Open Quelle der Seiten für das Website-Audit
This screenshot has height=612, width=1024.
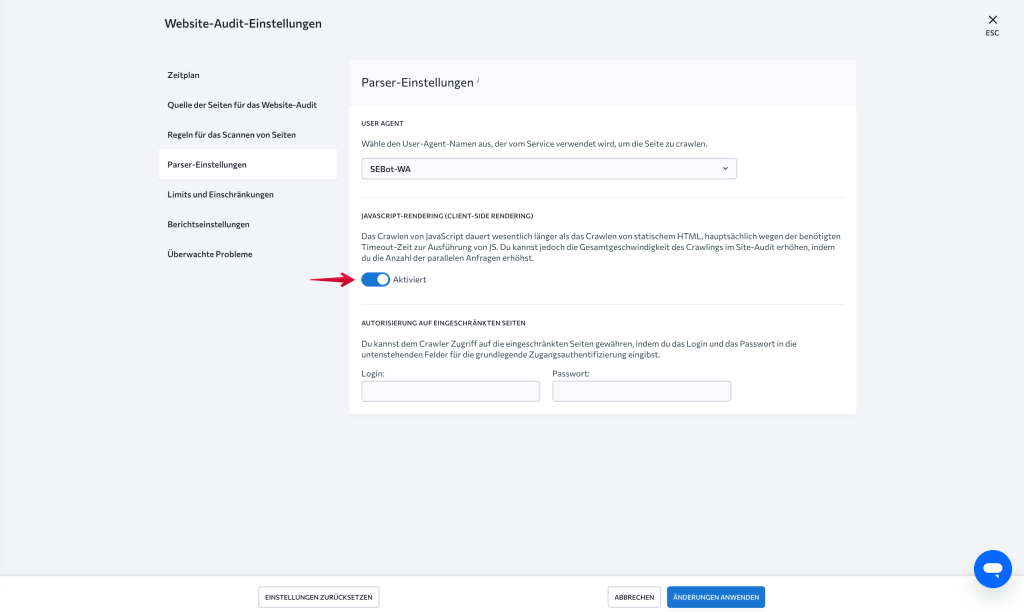pos(240,104)
